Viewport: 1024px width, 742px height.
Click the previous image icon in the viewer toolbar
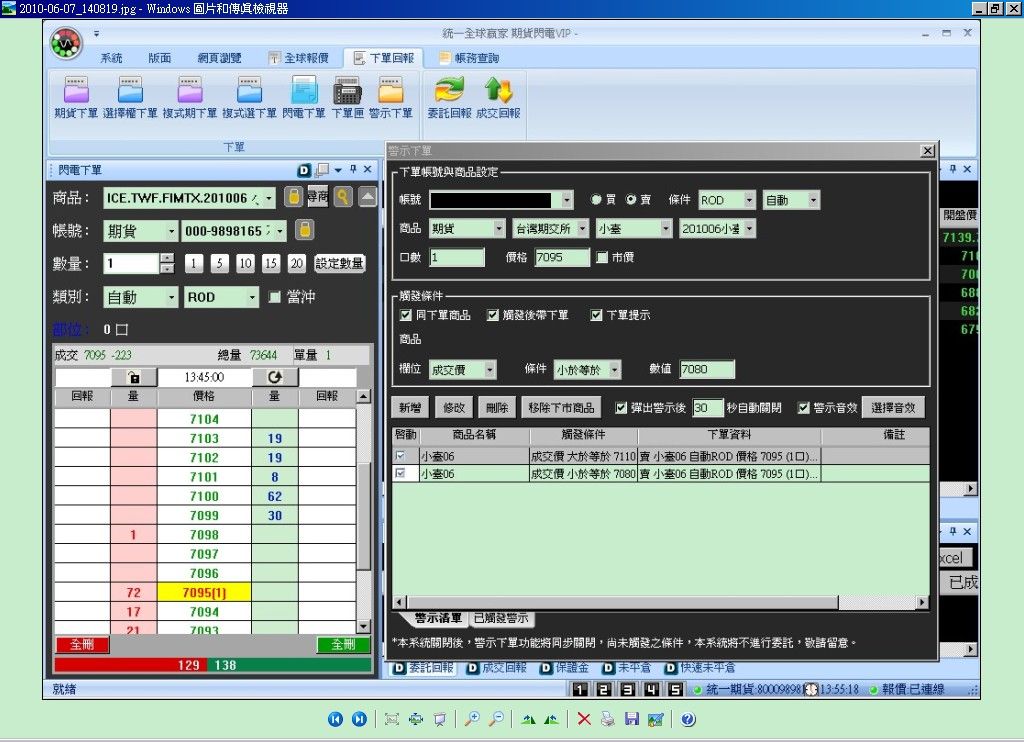(x=335, y=719)
